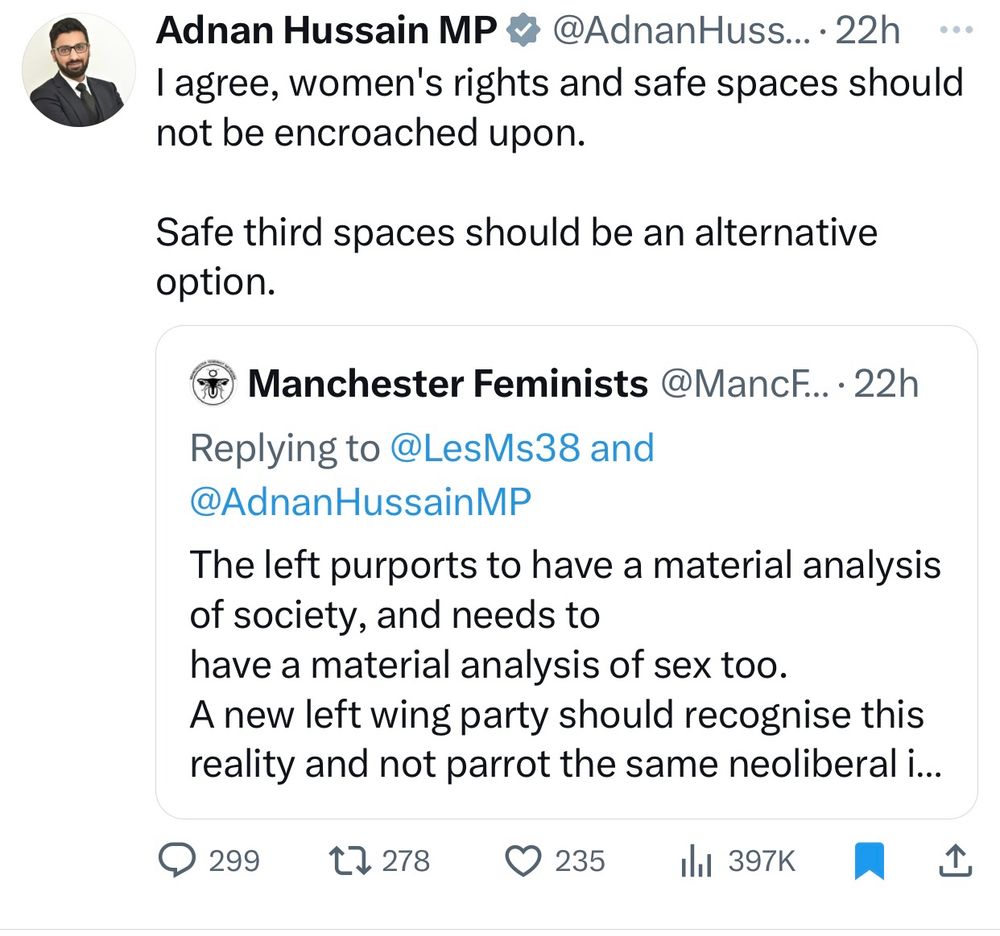Click the 22h timestamp on the main tweet
Viewport: 1000px width, 936px height.
[x=869, y=30]
